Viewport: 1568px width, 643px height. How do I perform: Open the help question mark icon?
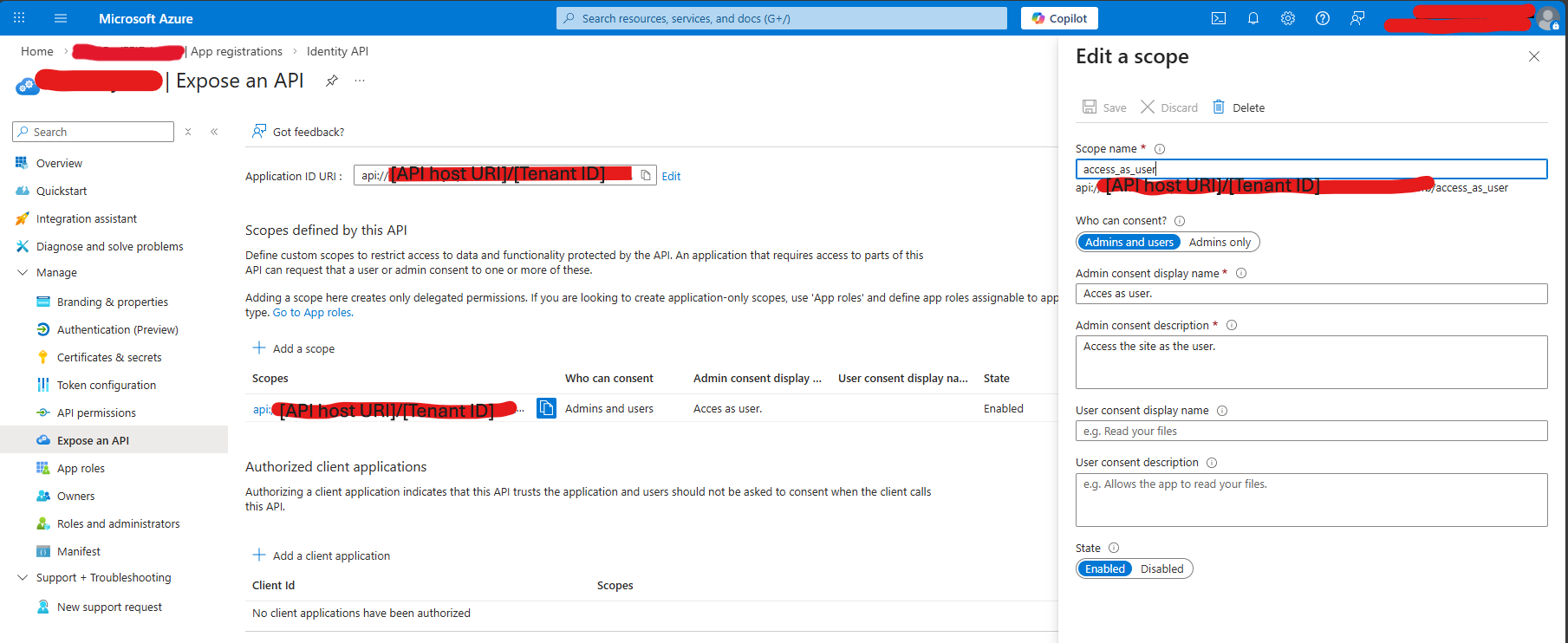coord(1323,18)
